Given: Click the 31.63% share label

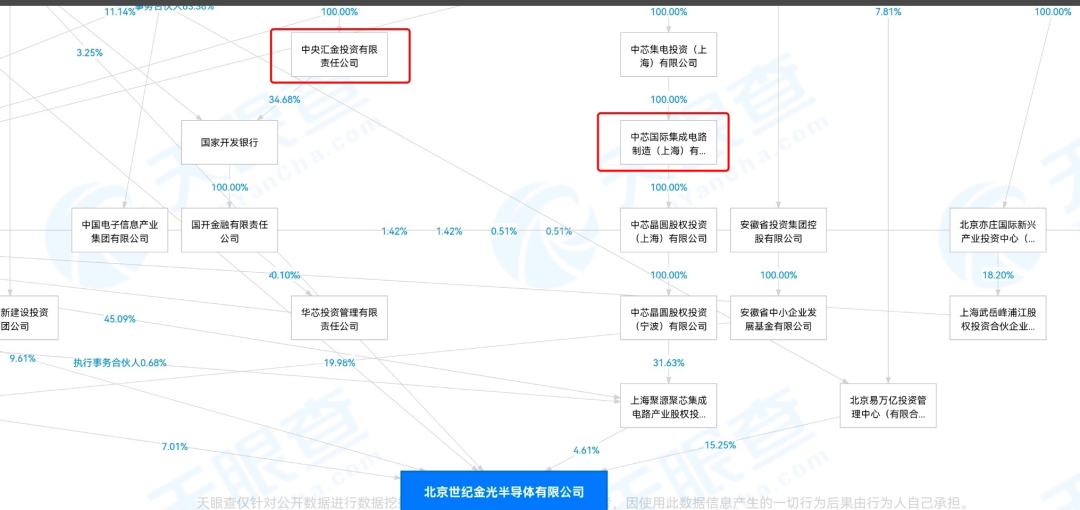Looking at the screenshot, I should point(668,363).
